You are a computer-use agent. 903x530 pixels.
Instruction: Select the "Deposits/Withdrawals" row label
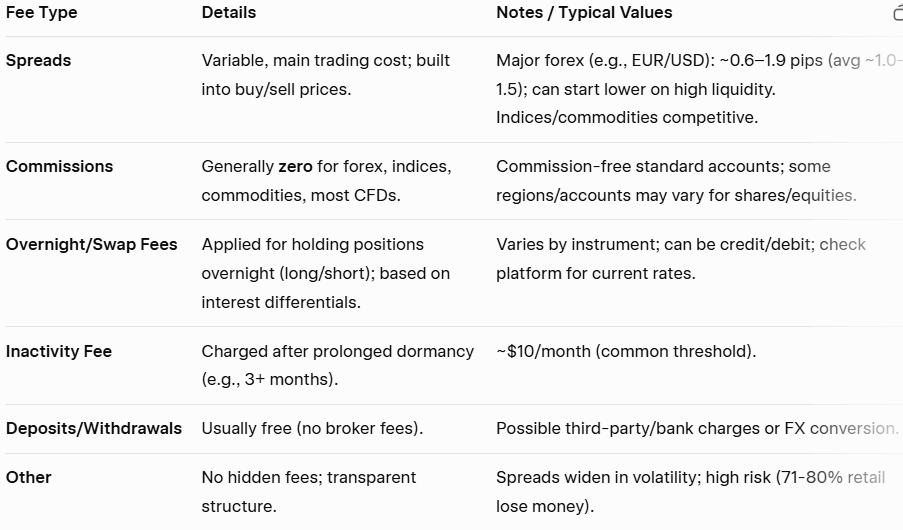pyautogui.click(x=94, y=429)
